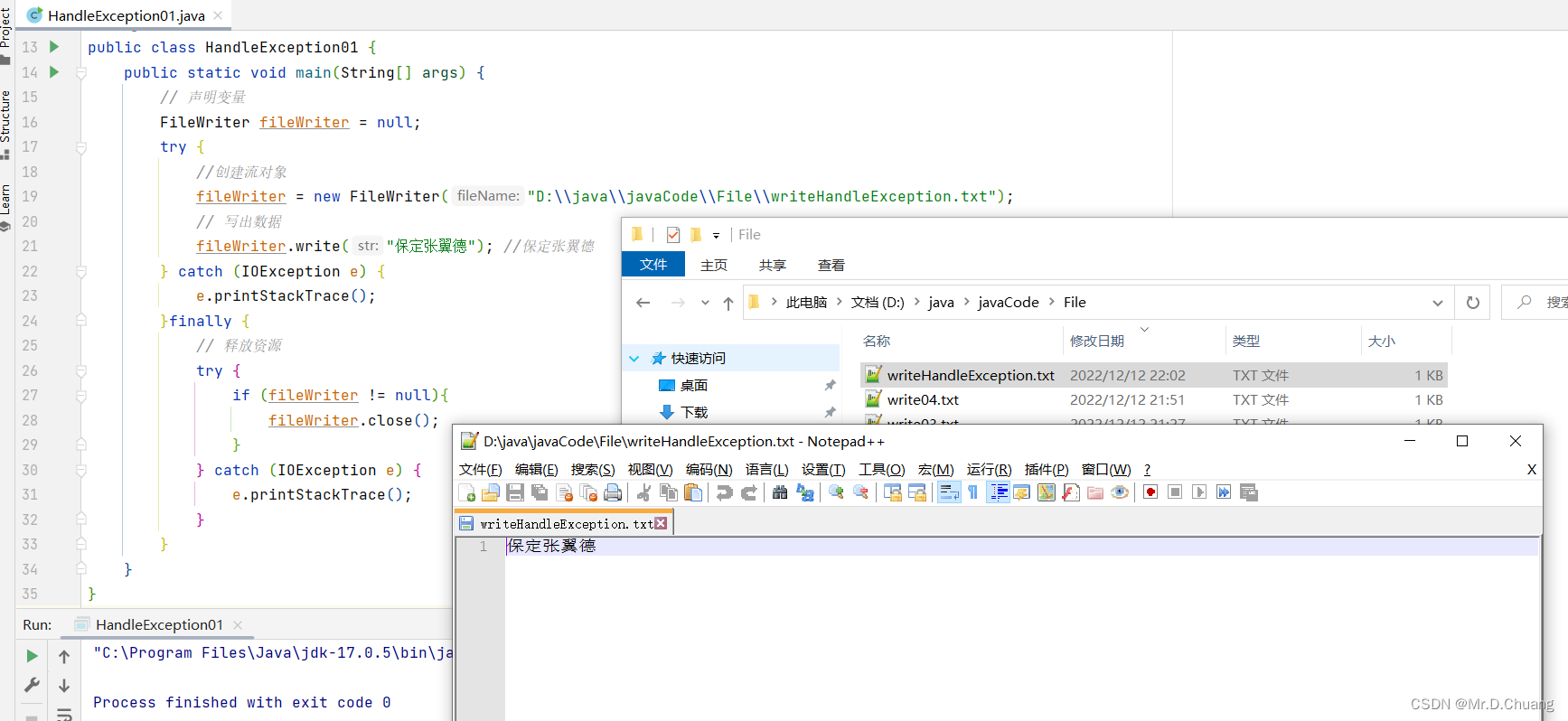Click the Document Map icon in Notepad++
The width and height of the screenshot is (1568, 721).
[1047, 492]
